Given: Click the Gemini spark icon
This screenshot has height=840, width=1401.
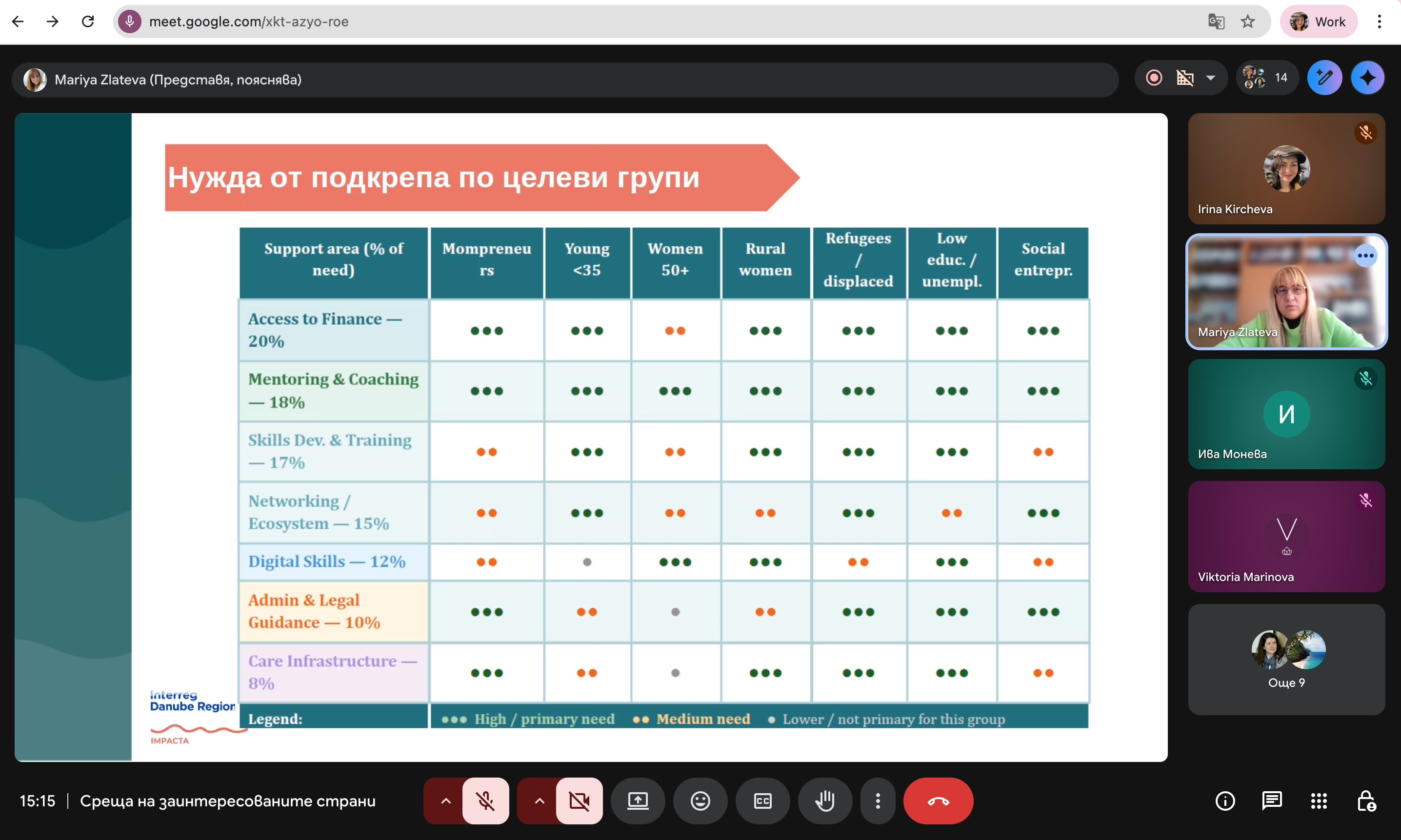Looking at the screenshot, I should 1367,78.
